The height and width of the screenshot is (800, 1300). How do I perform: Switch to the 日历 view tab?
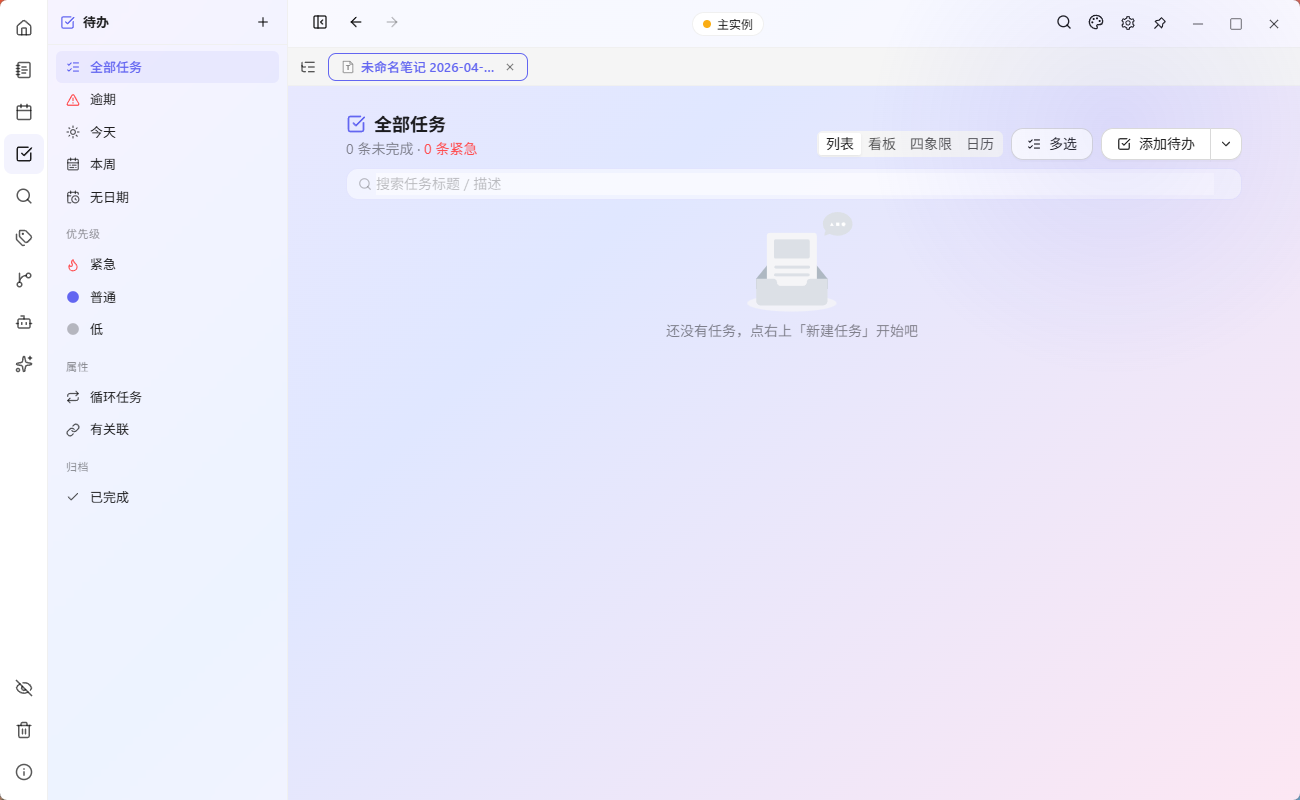980,143
